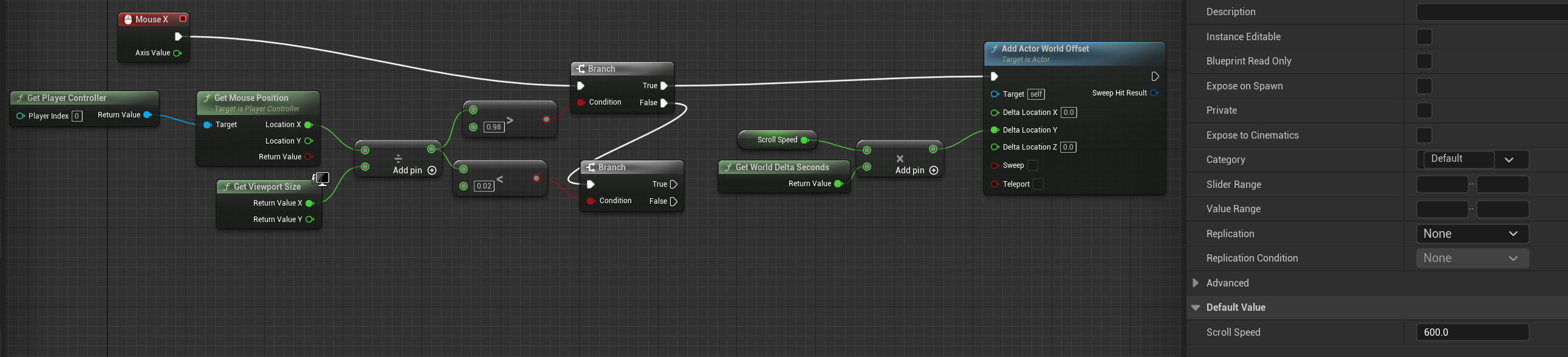The height and width of the screenshot is (357, 1568).
Task: Click the Player Index value box
Action: pos(77,116)
